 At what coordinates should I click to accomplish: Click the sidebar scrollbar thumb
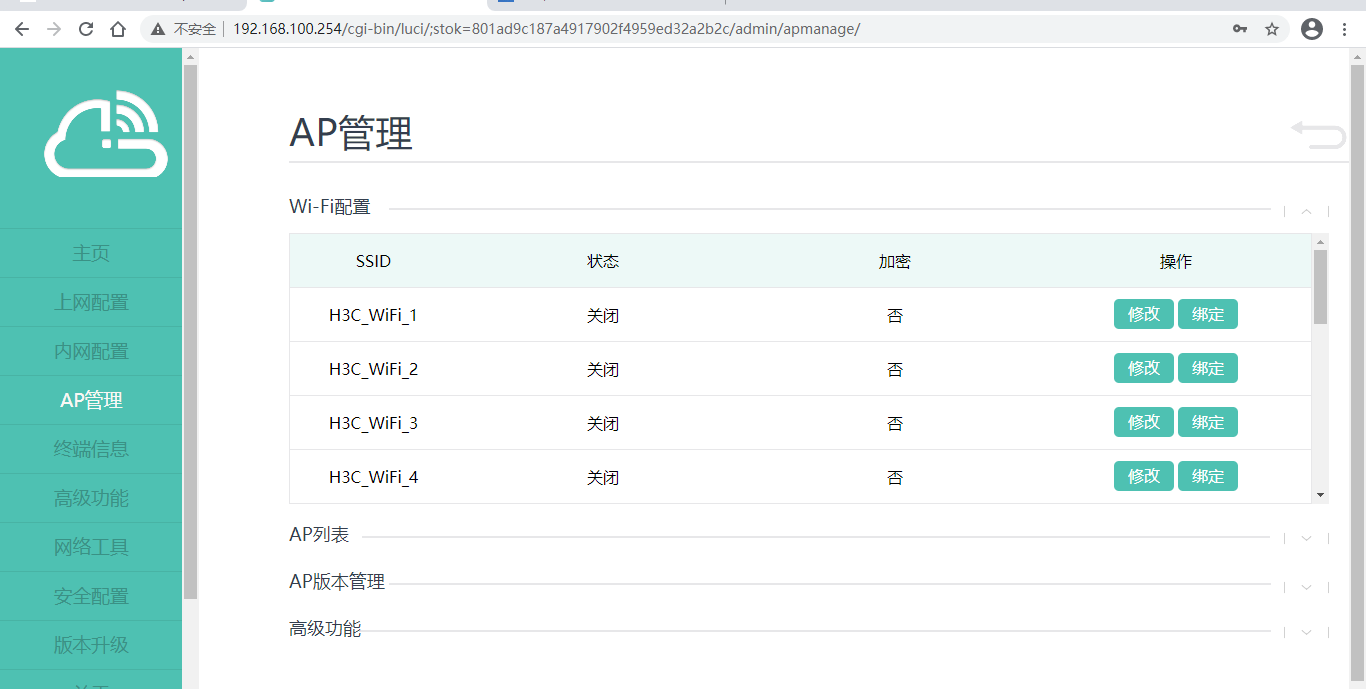coord(190,332)
